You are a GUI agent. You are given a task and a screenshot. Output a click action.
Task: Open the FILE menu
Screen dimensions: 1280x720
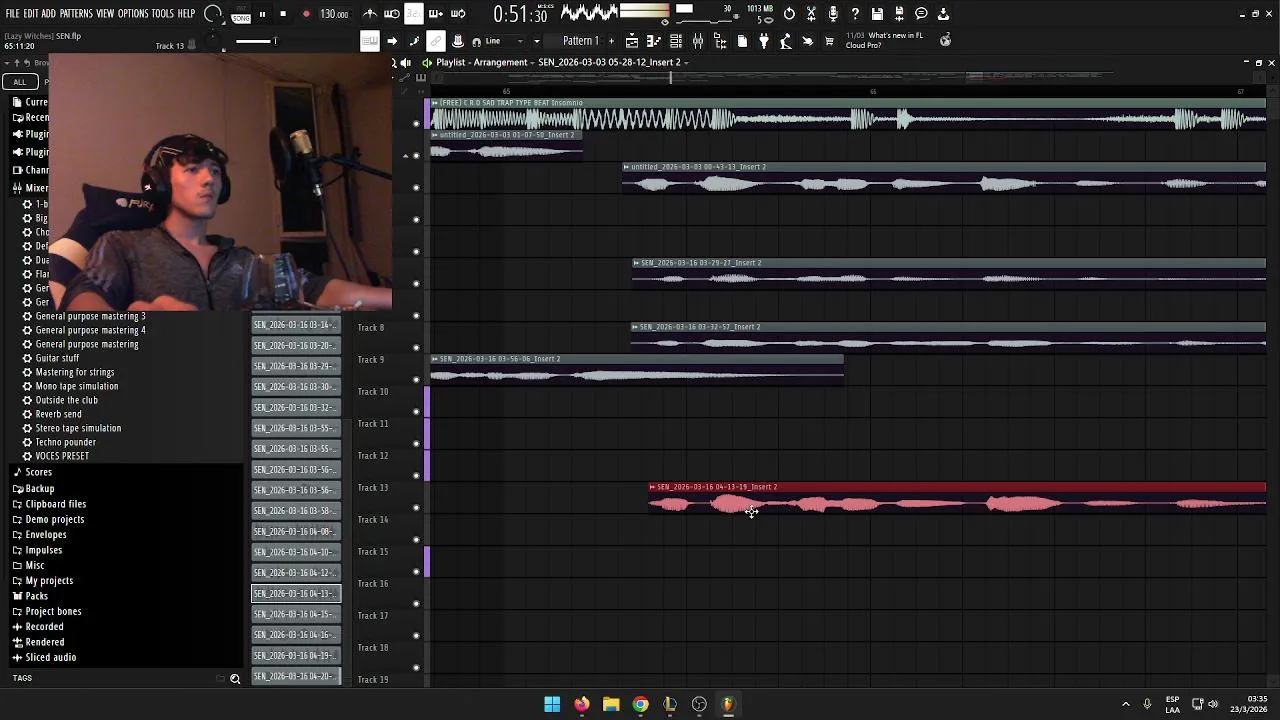(13, 14)
